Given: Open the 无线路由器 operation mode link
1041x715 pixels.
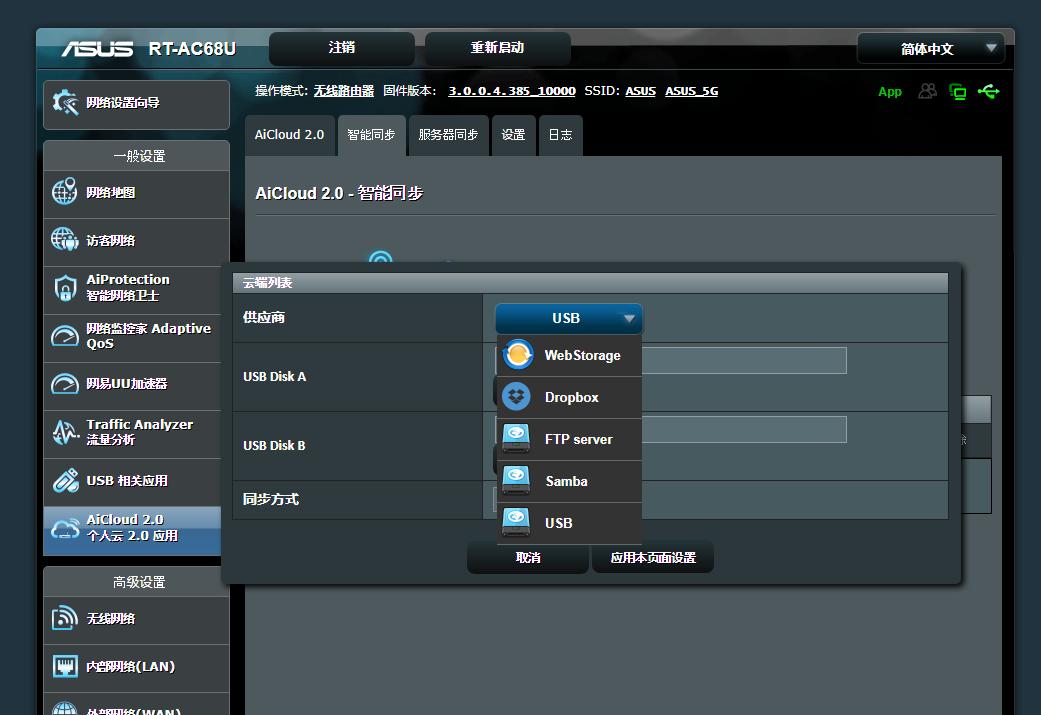Looking at the screenshot, I should pos(343,91).
